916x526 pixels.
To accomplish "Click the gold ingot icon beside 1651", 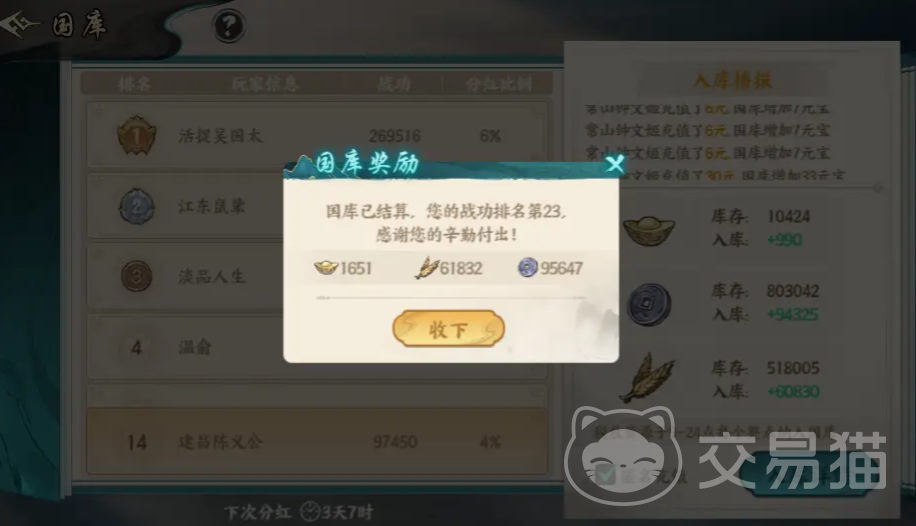I will 326,268.
